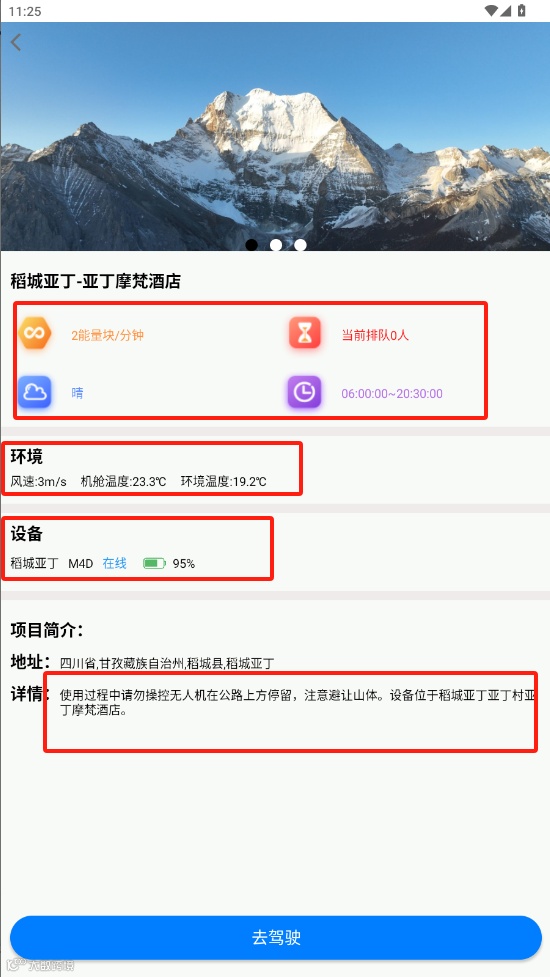Tap the 去驾驶 button
Viewport: 550px width, 977px height.
(276, 937)
